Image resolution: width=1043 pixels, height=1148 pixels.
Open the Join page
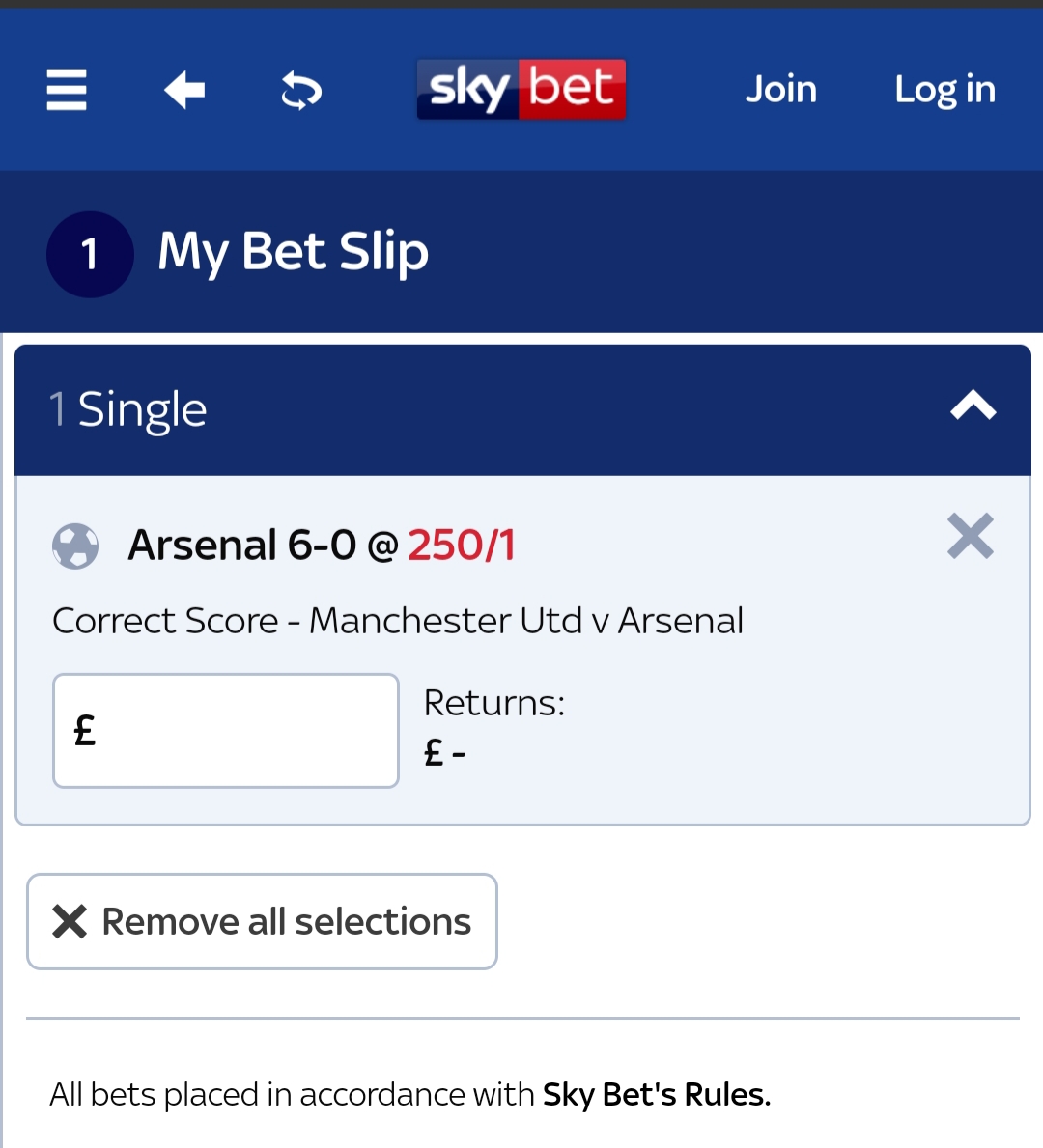780,90
